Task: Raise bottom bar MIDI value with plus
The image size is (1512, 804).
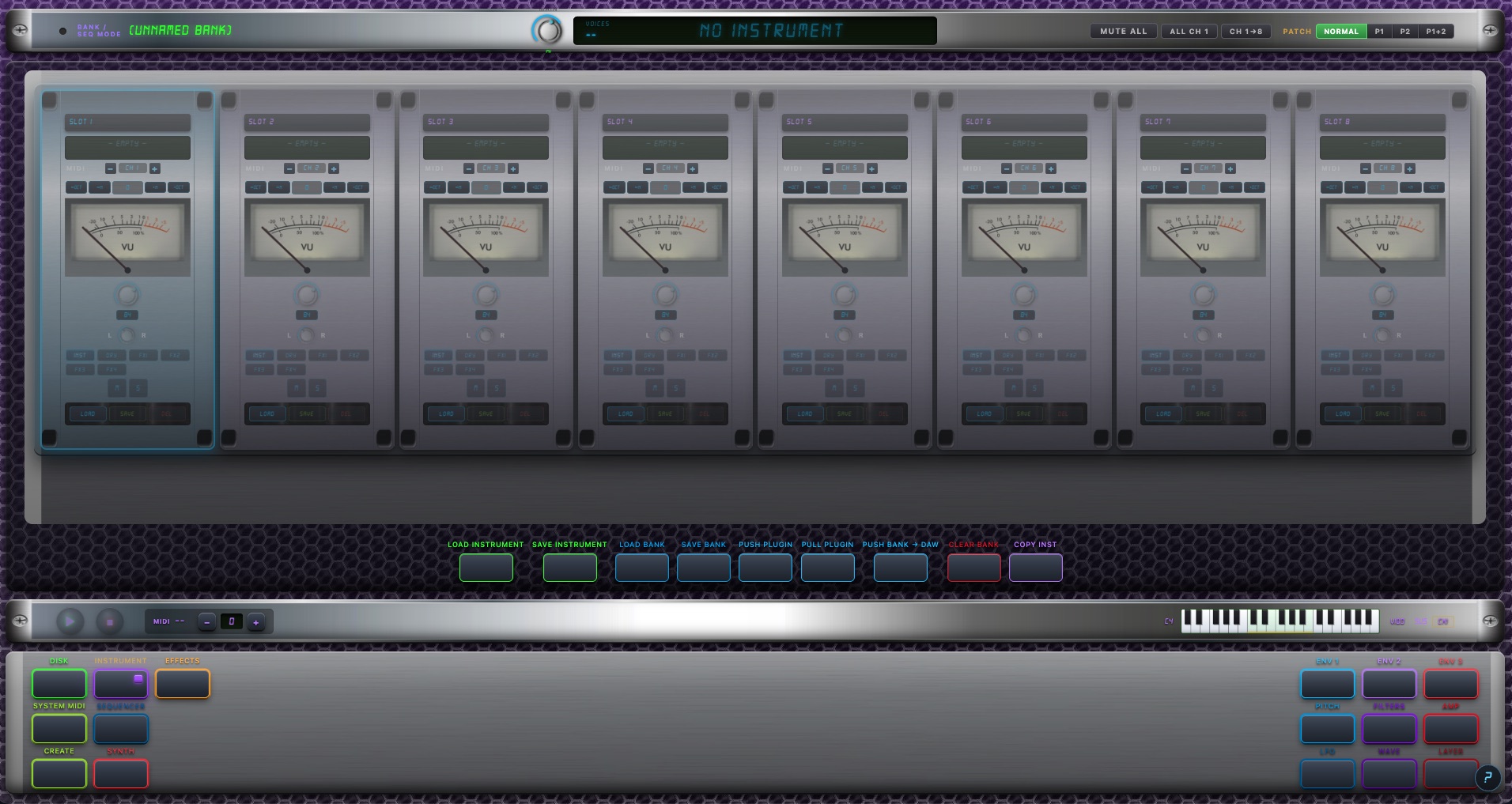Action: coord(255,622)
